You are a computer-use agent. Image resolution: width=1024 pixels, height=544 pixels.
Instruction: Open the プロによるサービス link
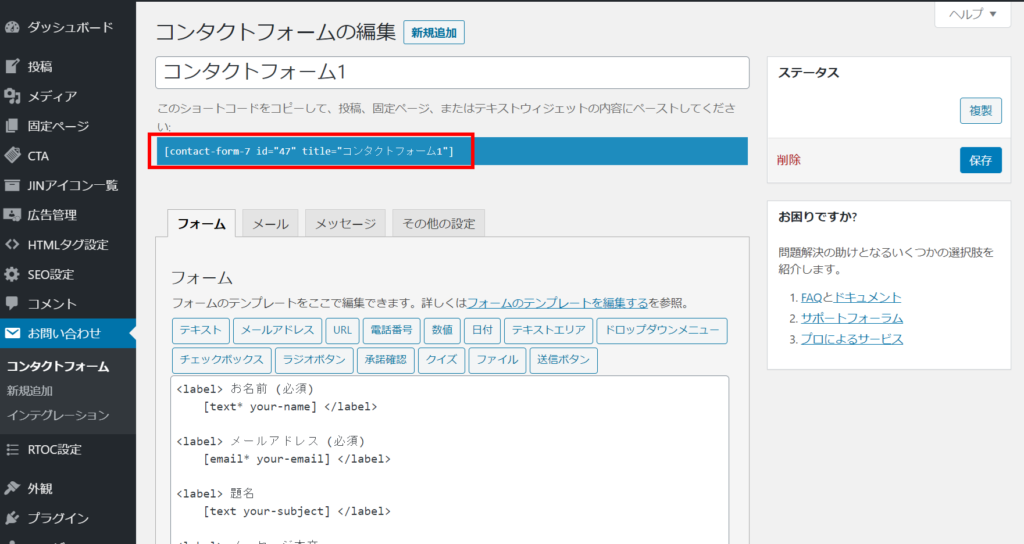852,340
